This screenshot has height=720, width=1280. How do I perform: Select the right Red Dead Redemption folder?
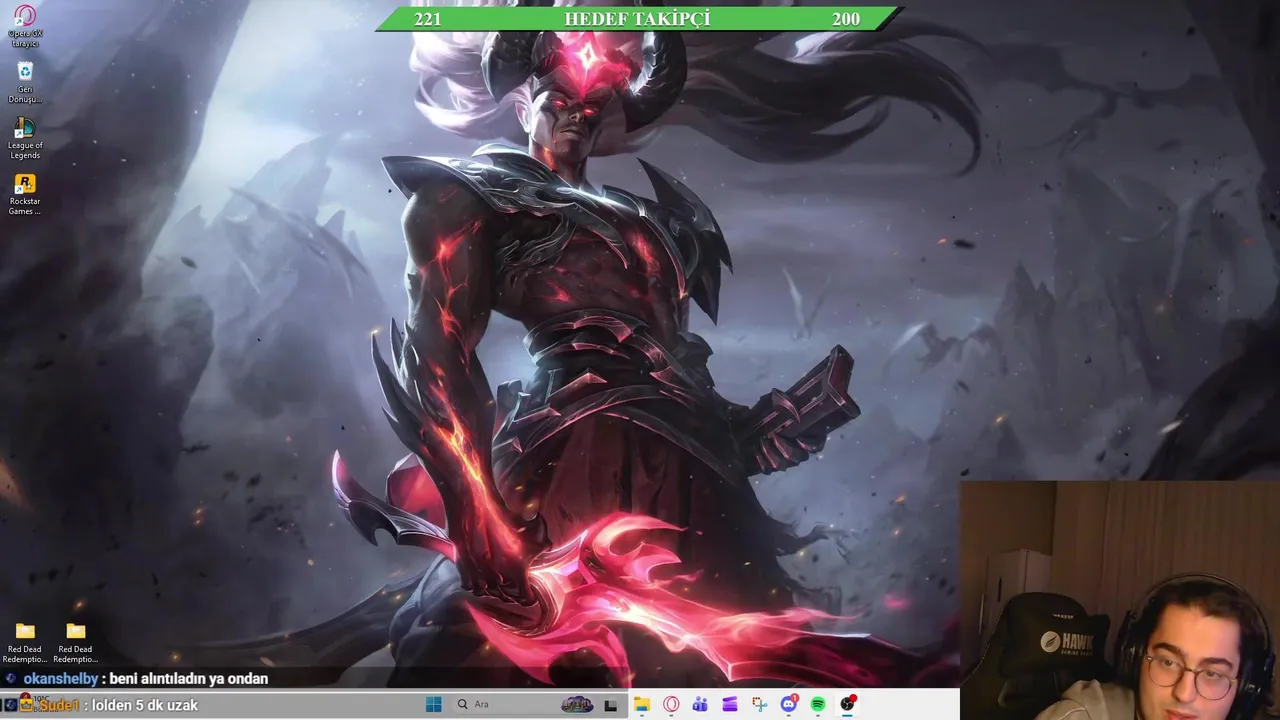point(75,642)
